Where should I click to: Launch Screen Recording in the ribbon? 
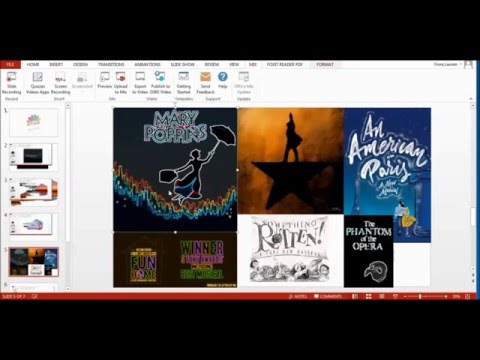(60, 83)
